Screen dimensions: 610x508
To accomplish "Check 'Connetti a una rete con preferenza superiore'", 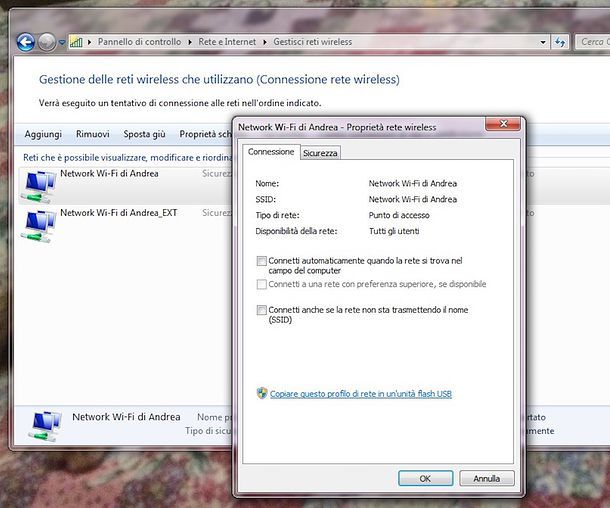I will [262, 284].
